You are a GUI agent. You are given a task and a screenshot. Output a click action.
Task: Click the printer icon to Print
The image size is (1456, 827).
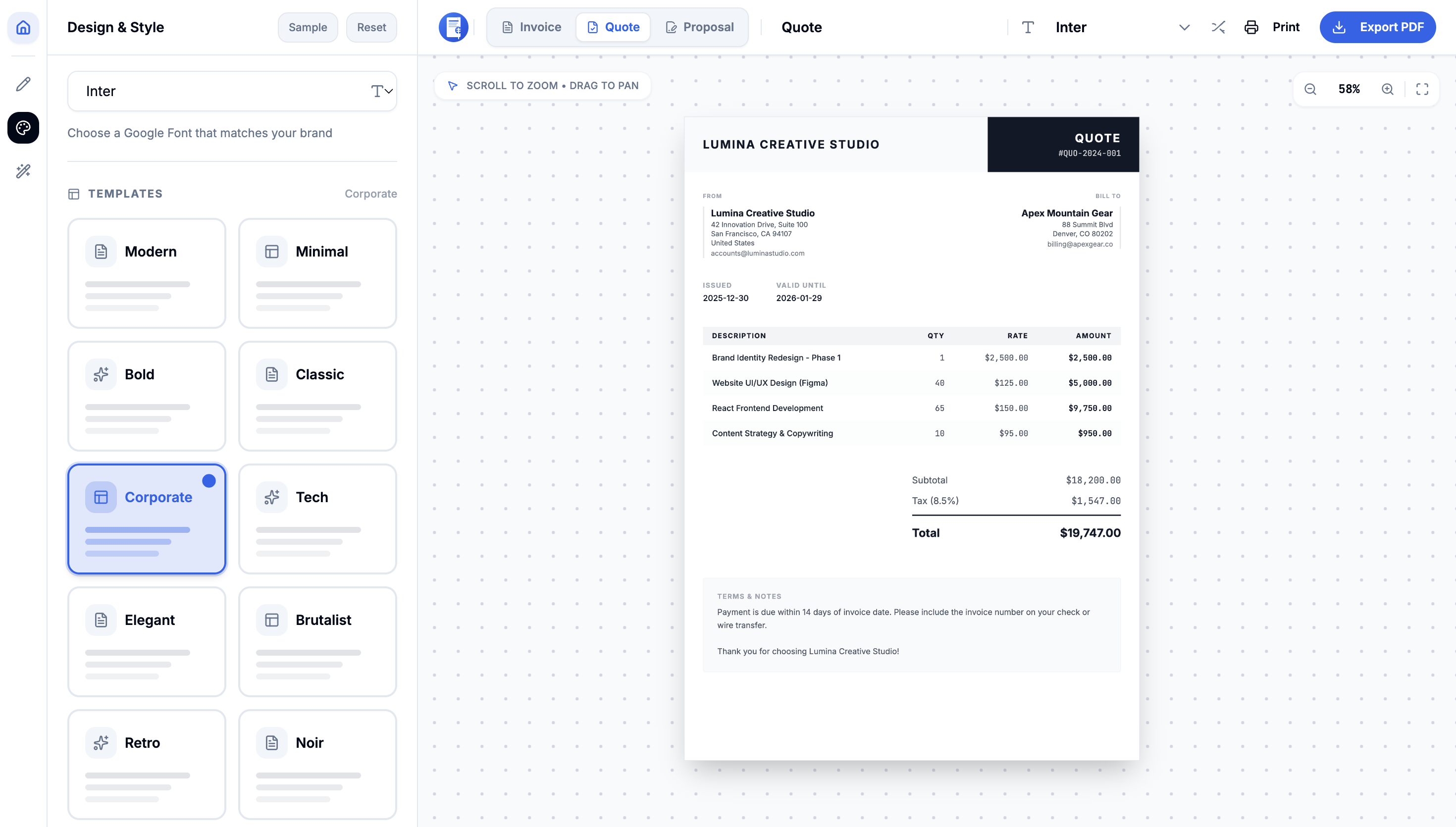[x=1251, y=27]
